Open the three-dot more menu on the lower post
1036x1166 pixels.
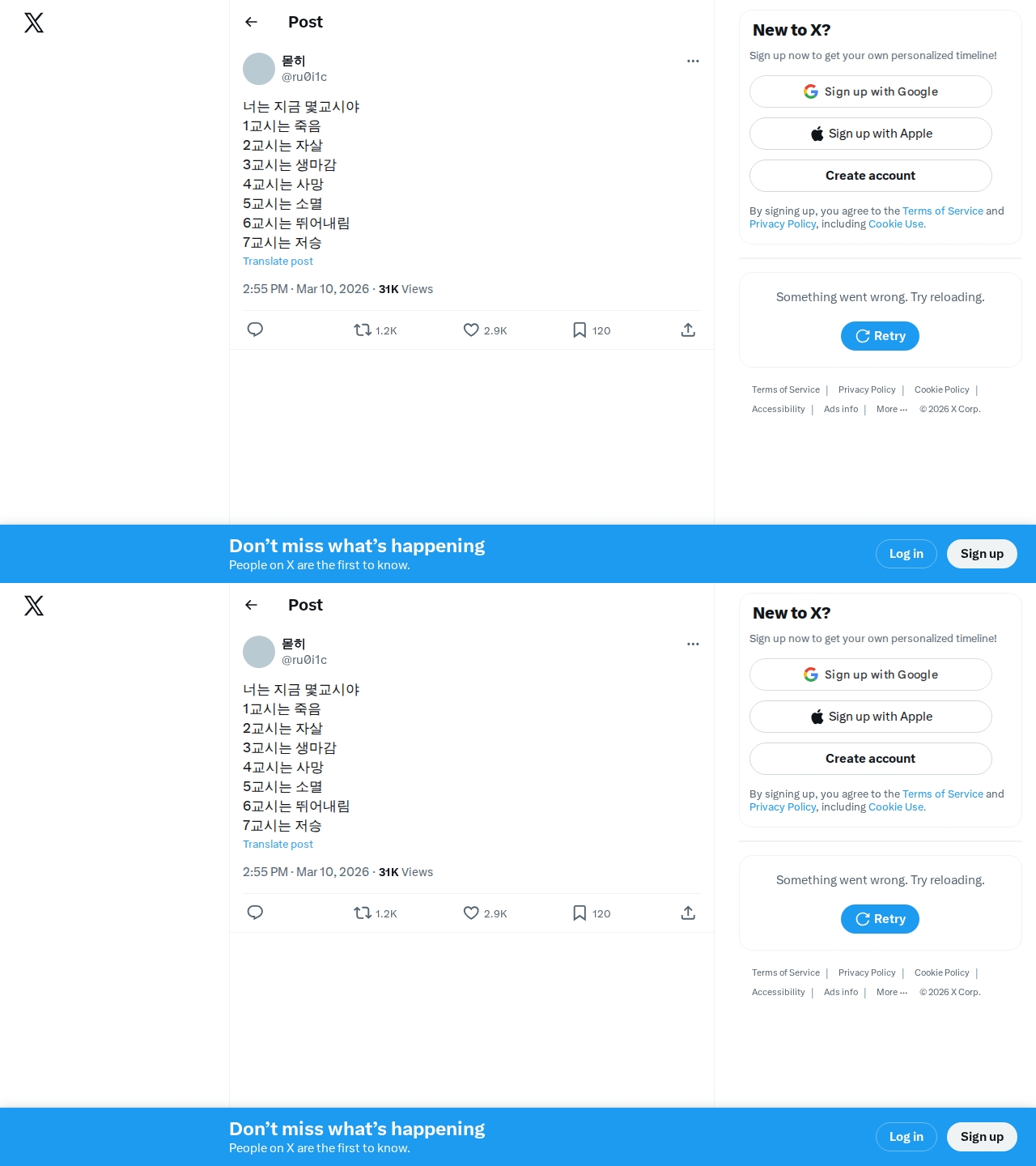(x=693, y=644)
